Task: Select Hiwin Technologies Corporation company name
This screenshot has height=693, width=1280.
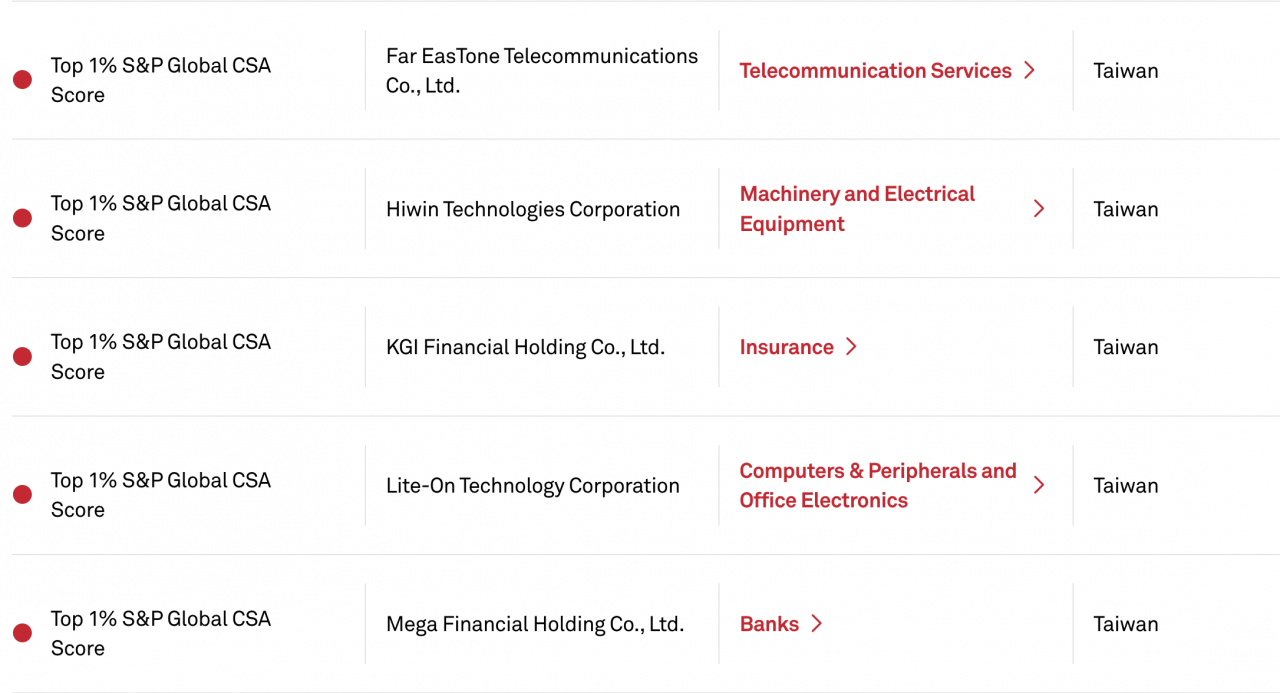Action: [532, 209]
